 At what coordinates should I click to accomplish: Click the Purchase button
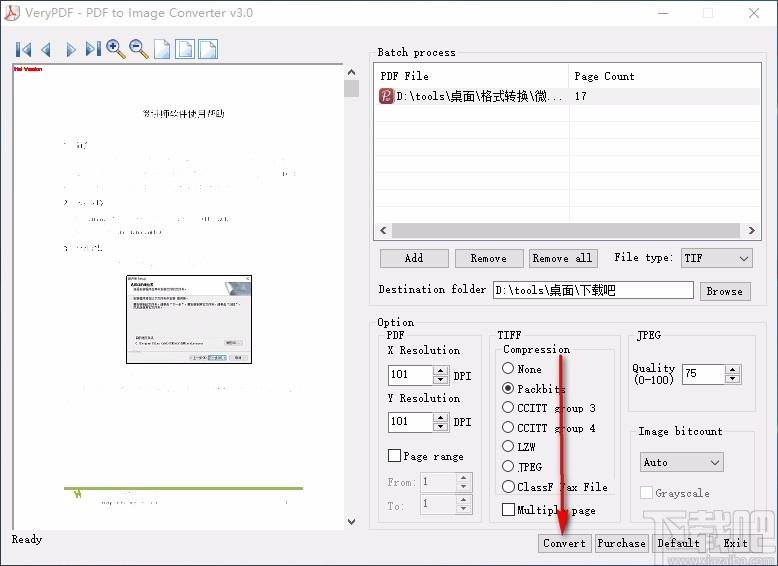[621, 543]
